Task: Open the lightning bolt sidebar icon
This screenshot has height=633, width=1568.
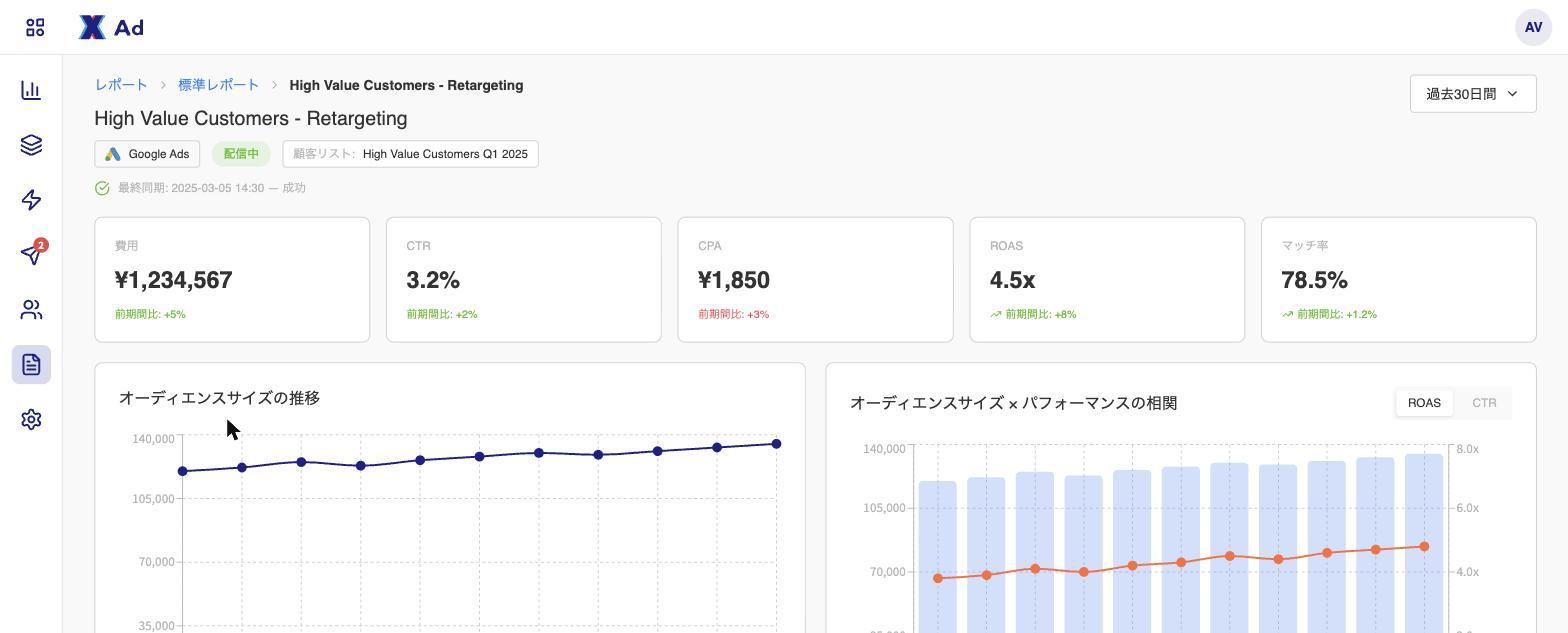Action: [31, 200]
